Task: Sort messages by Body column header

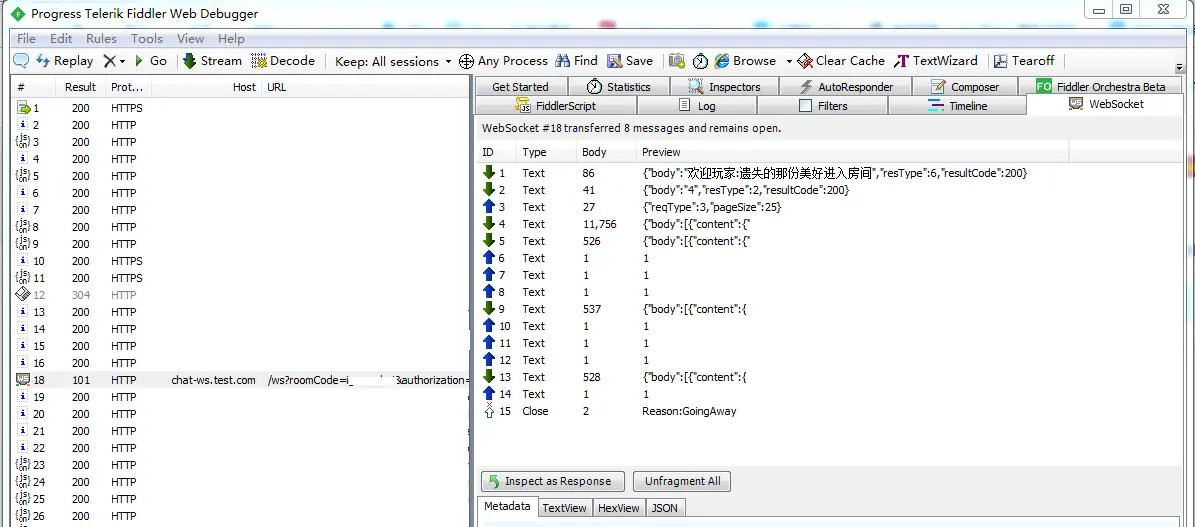Action: coord(606,152)
